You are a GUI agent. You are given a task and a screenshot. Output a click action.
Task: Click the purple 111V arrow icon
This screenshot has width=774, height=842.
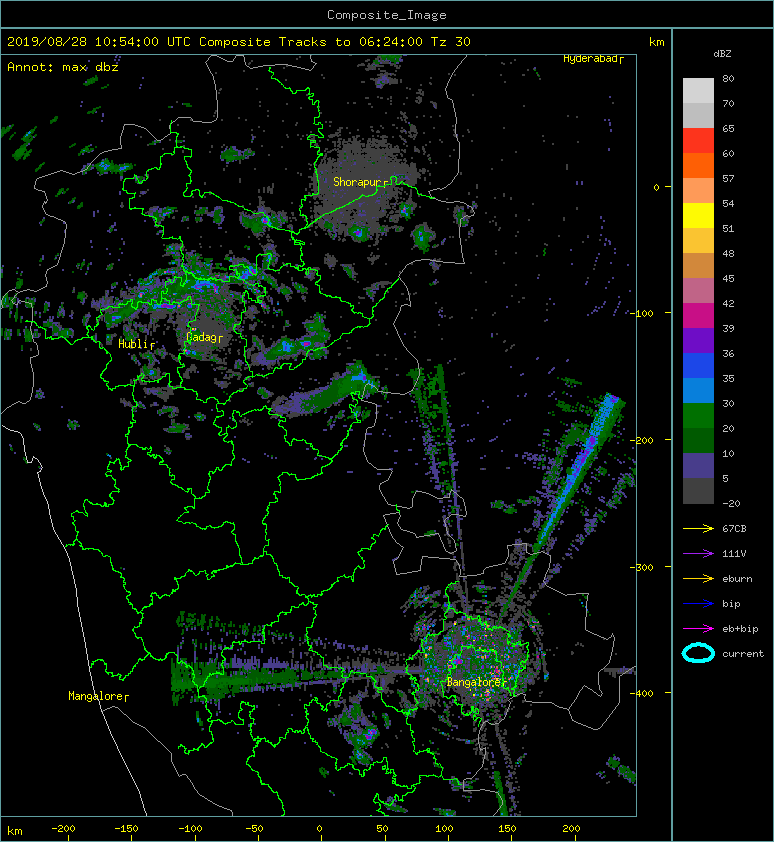tap(698, 554)
